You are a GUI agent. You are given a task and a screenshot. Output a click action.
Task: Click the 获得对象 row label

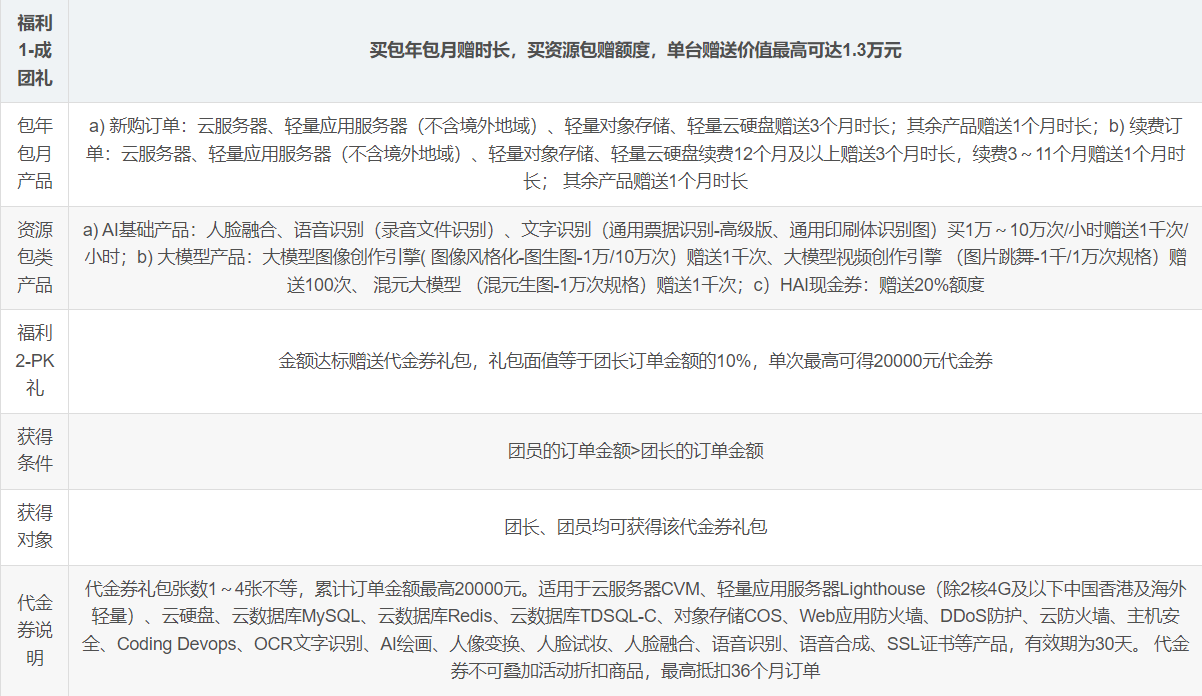(35, 527)
